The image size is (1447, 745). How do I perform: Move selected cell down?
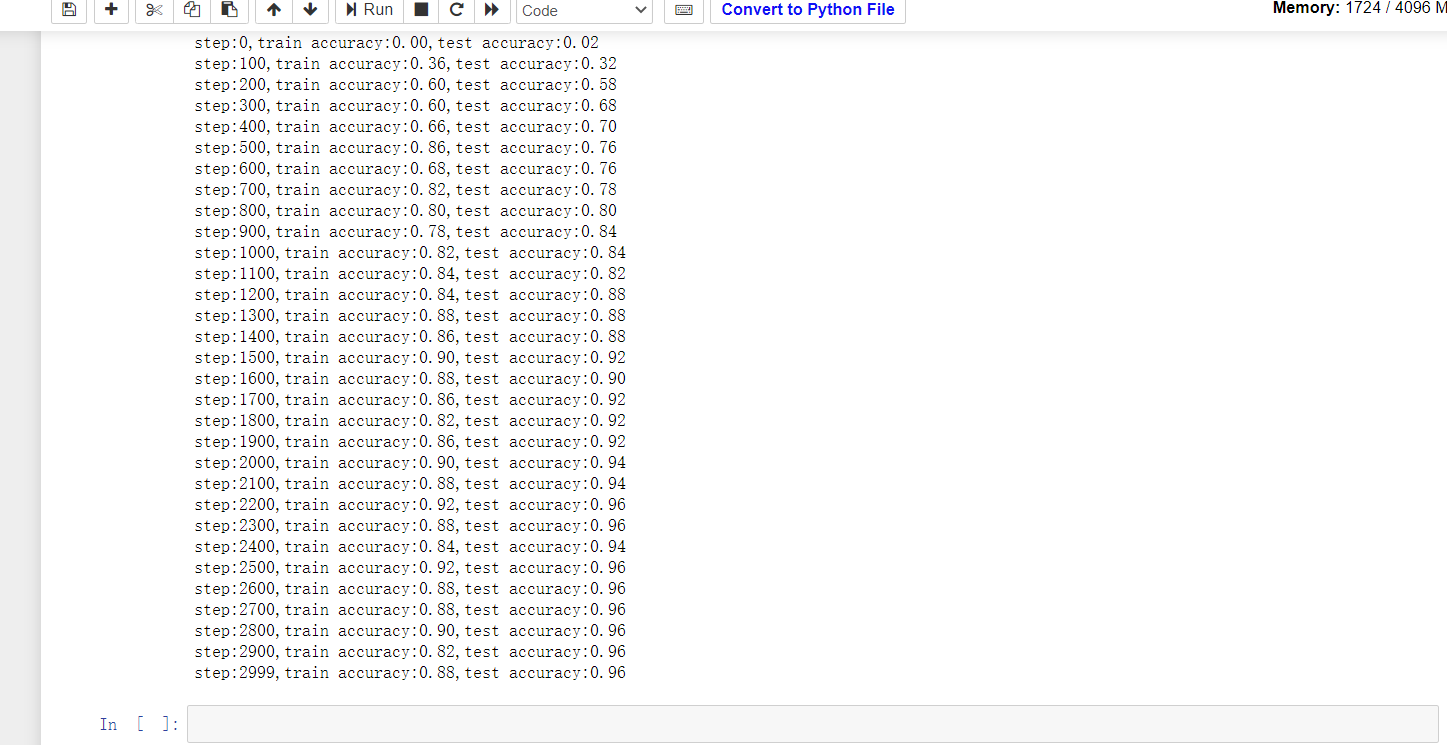point(310,10)
